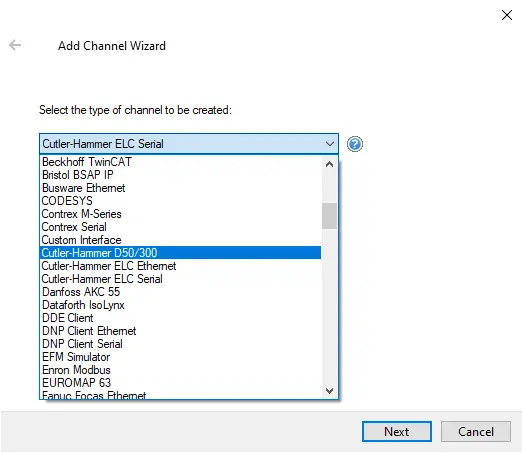
Task: Collapse the channel type dropdown arrow
Action: pos(330,144)
